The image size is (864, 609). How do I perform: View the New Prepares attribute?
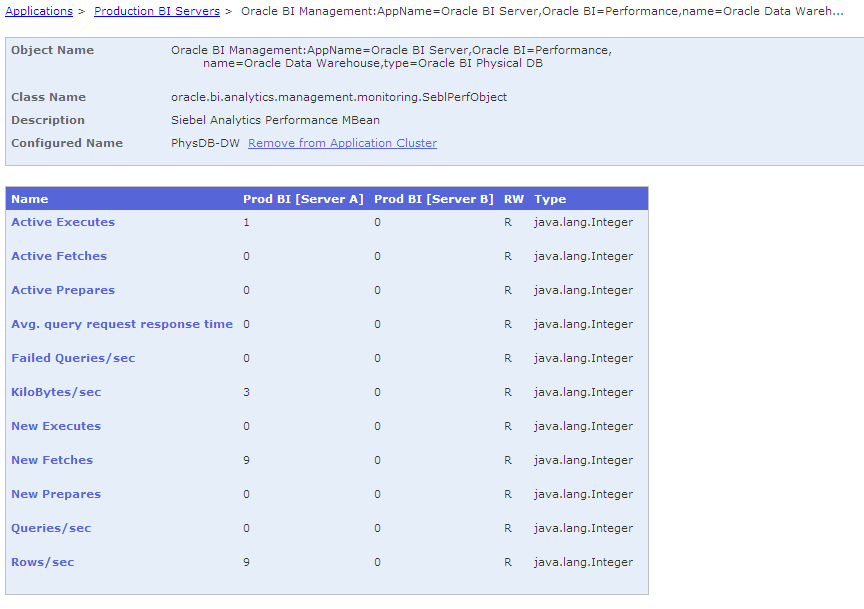pyautogui.click(x=56, y=494)
